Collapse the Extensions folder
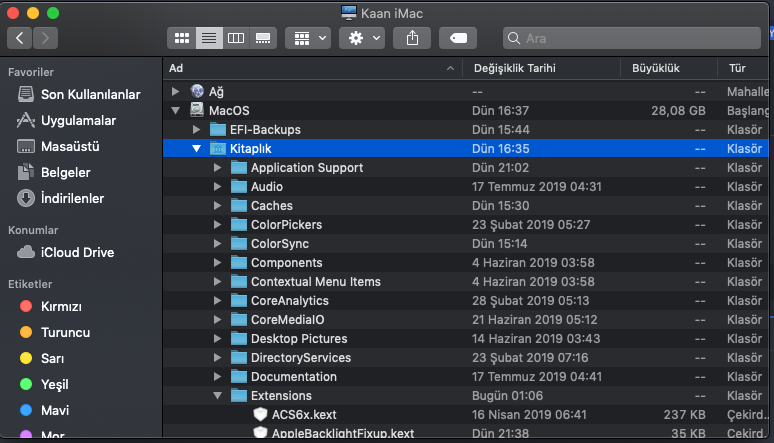Image resolution: width=774 pixels, height=443 pixels. click(218, 396)
